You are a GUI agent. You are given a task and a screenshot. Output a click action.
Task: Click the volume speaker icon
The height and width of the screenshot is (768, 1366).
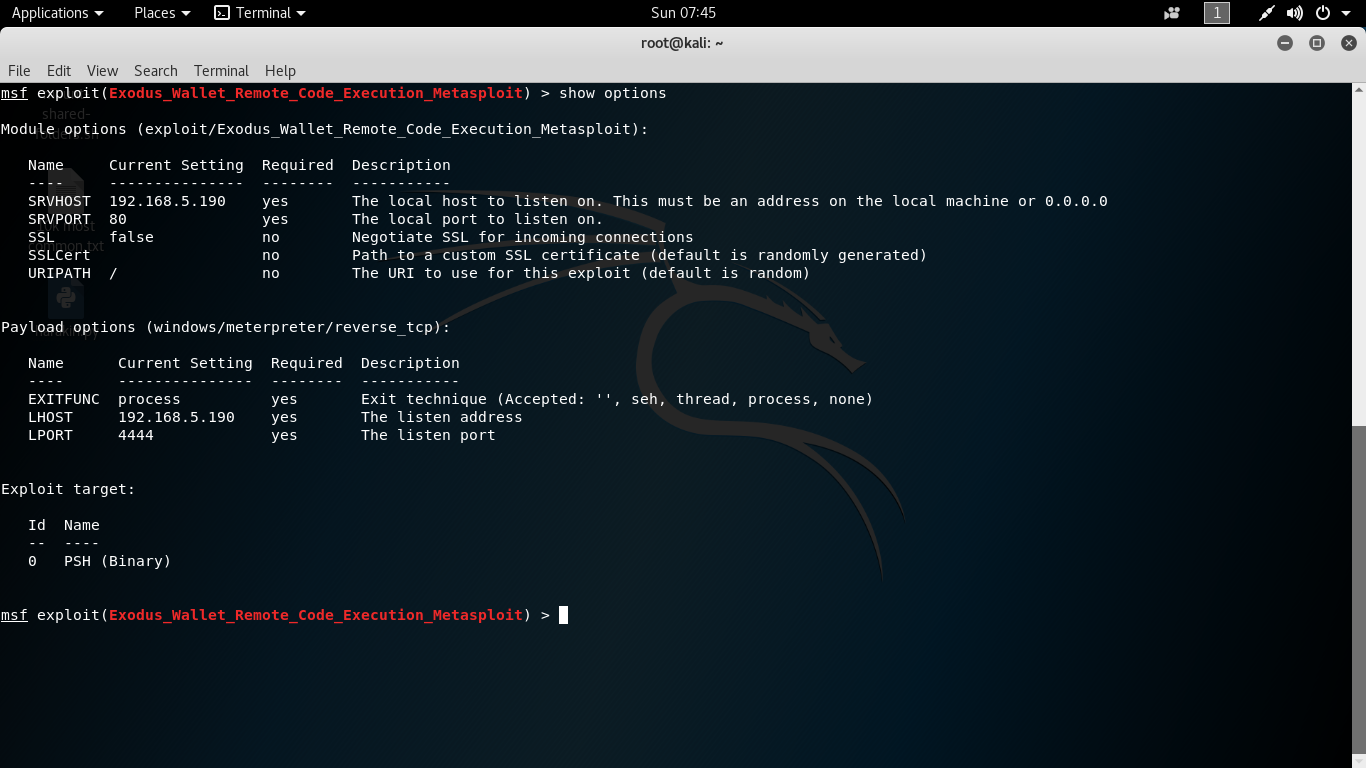[x=1295, y=13]
